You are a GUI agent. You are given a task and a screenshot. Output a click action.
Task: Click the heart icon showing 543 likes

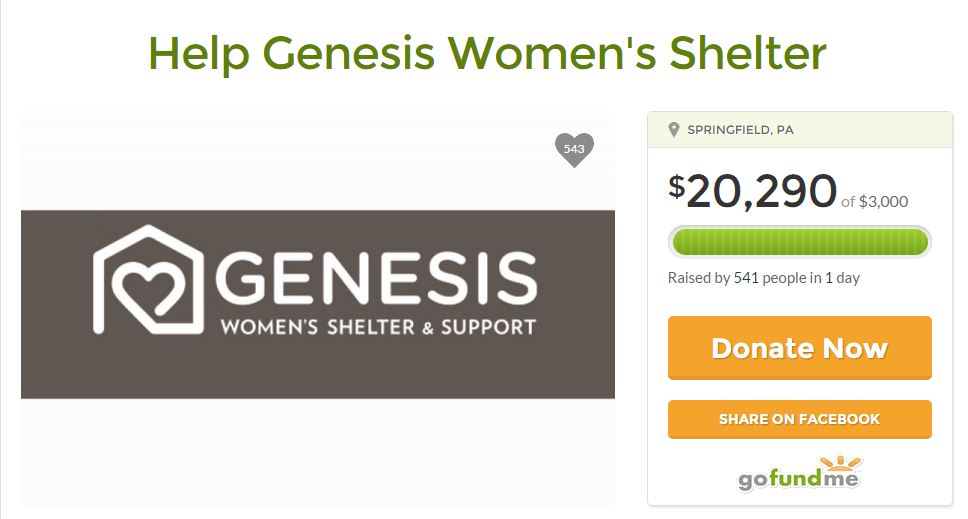(574, 149)
